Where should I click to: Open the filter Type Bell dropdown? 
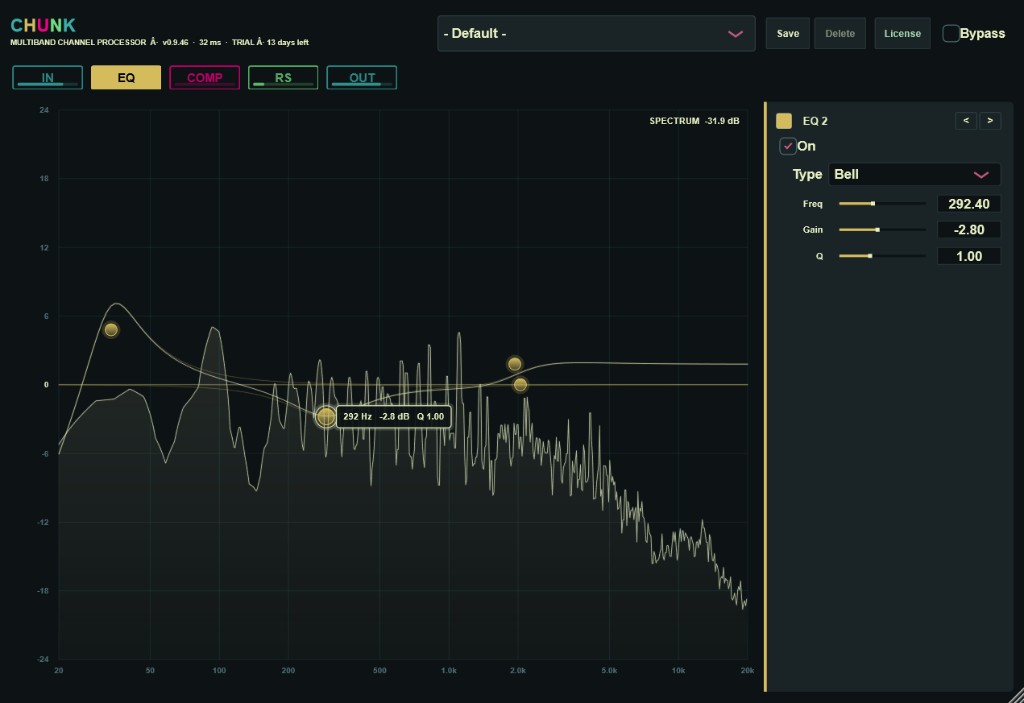click(x=914, y=174)
